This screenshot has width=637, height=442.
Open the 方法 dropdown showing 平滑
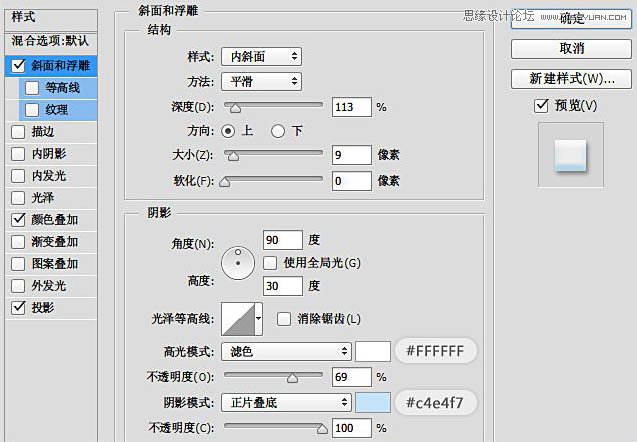point(261,82)
